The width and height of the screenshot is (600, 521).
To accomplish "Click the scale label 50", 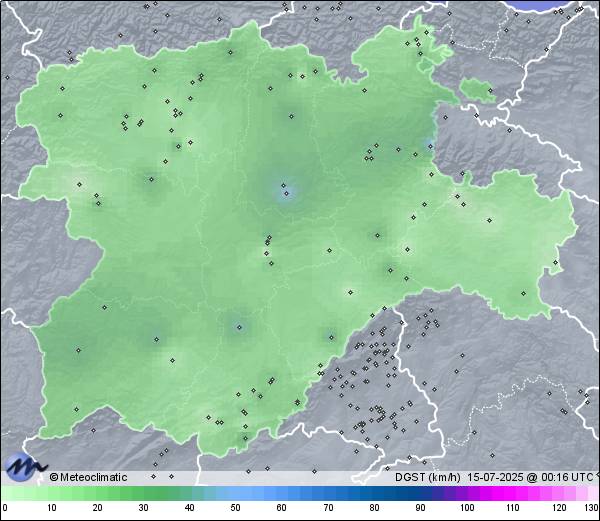I will point(235,508).
